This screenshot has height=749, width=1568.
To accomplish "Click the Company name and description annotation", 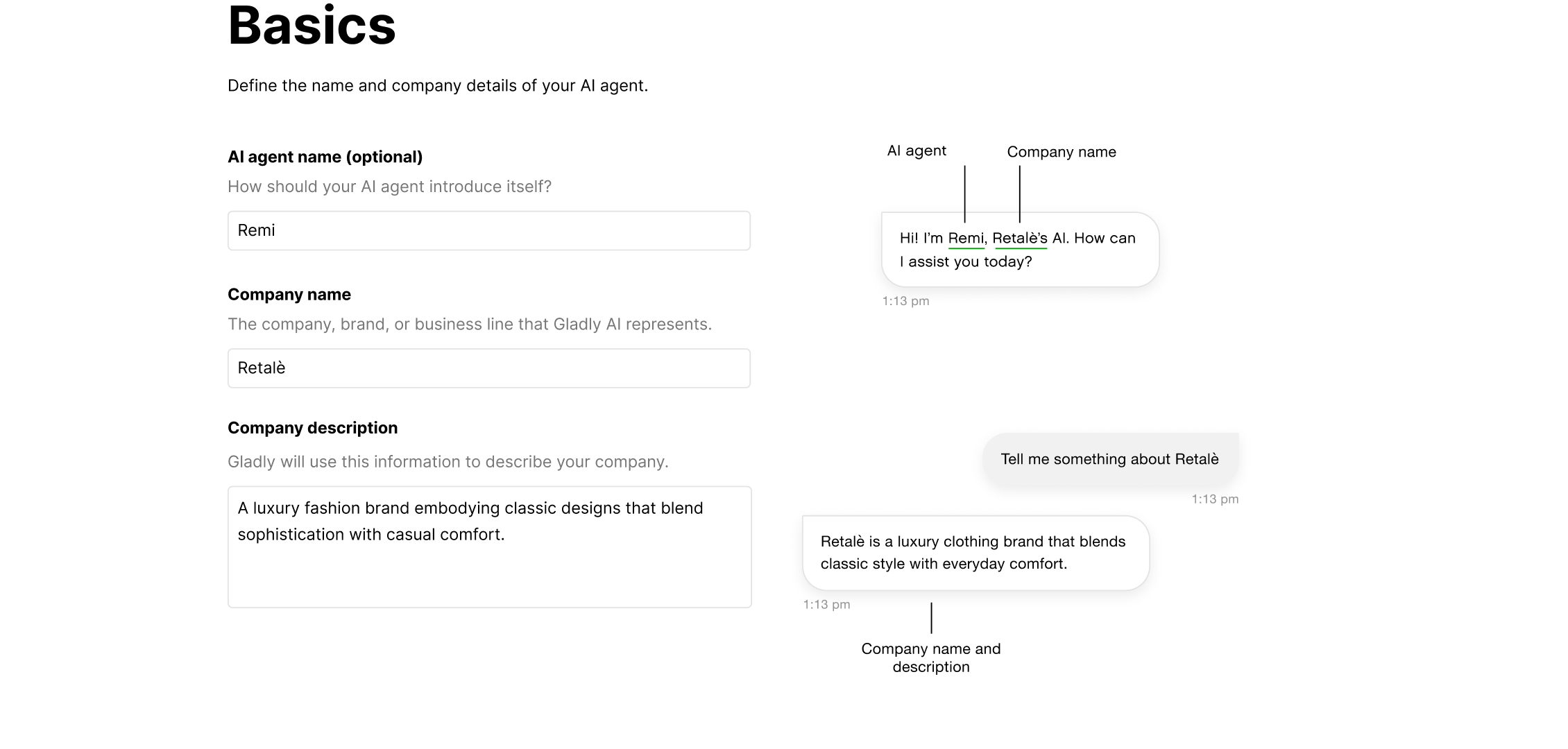I will [930, 657].
